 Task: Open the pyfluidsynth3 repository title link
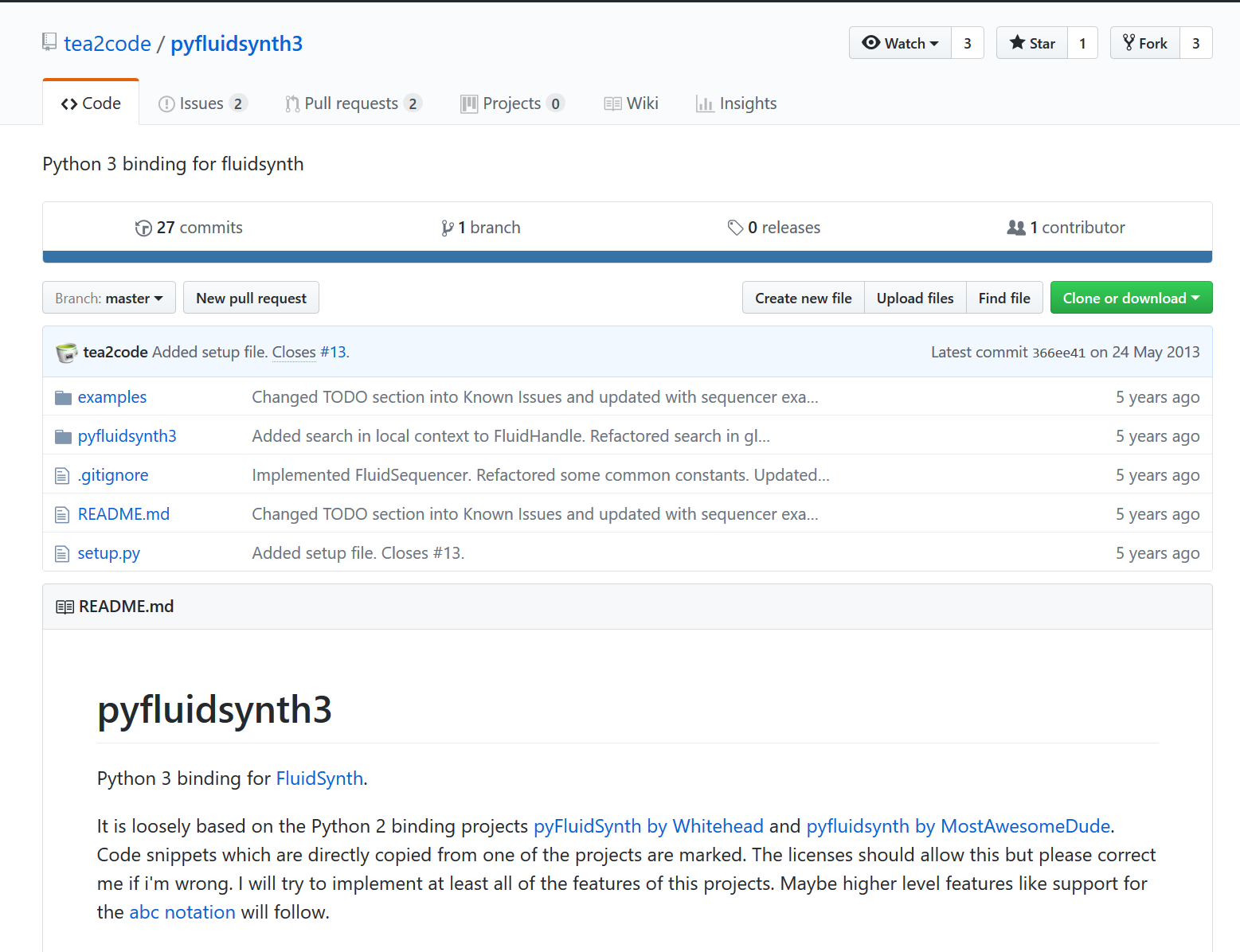click(237, 44)
